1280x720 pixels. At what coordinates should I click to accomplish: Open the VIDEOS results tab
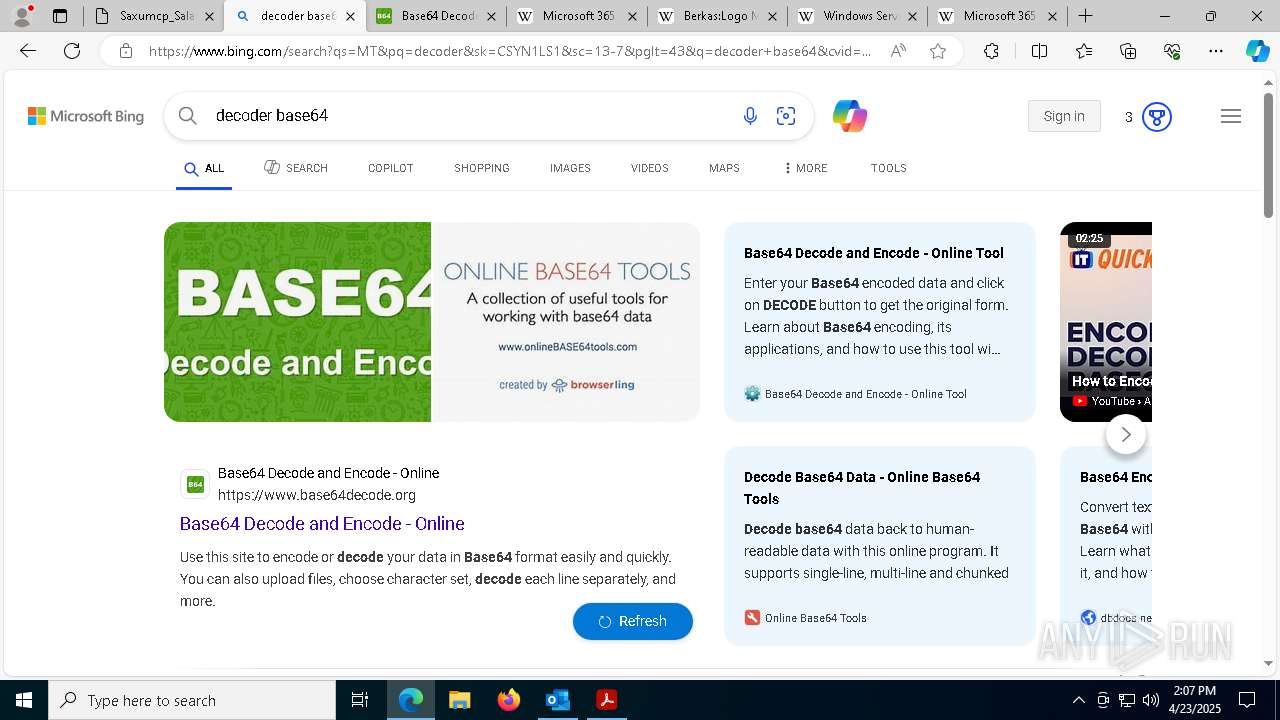(650, 168)
